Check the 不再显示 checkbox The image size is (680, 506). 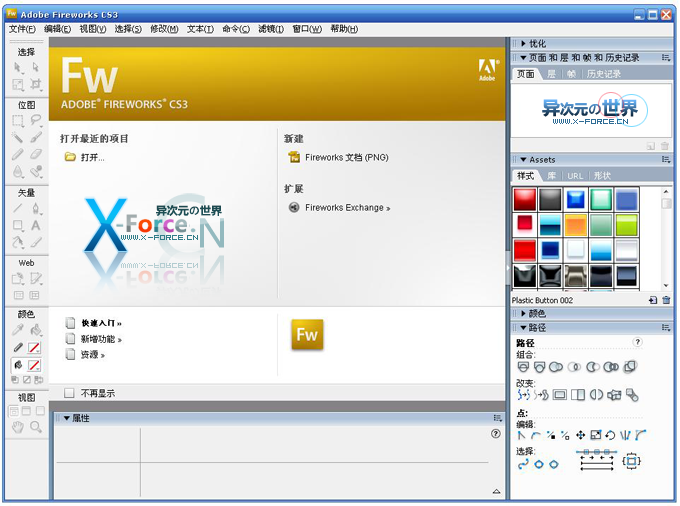[69, 393]
